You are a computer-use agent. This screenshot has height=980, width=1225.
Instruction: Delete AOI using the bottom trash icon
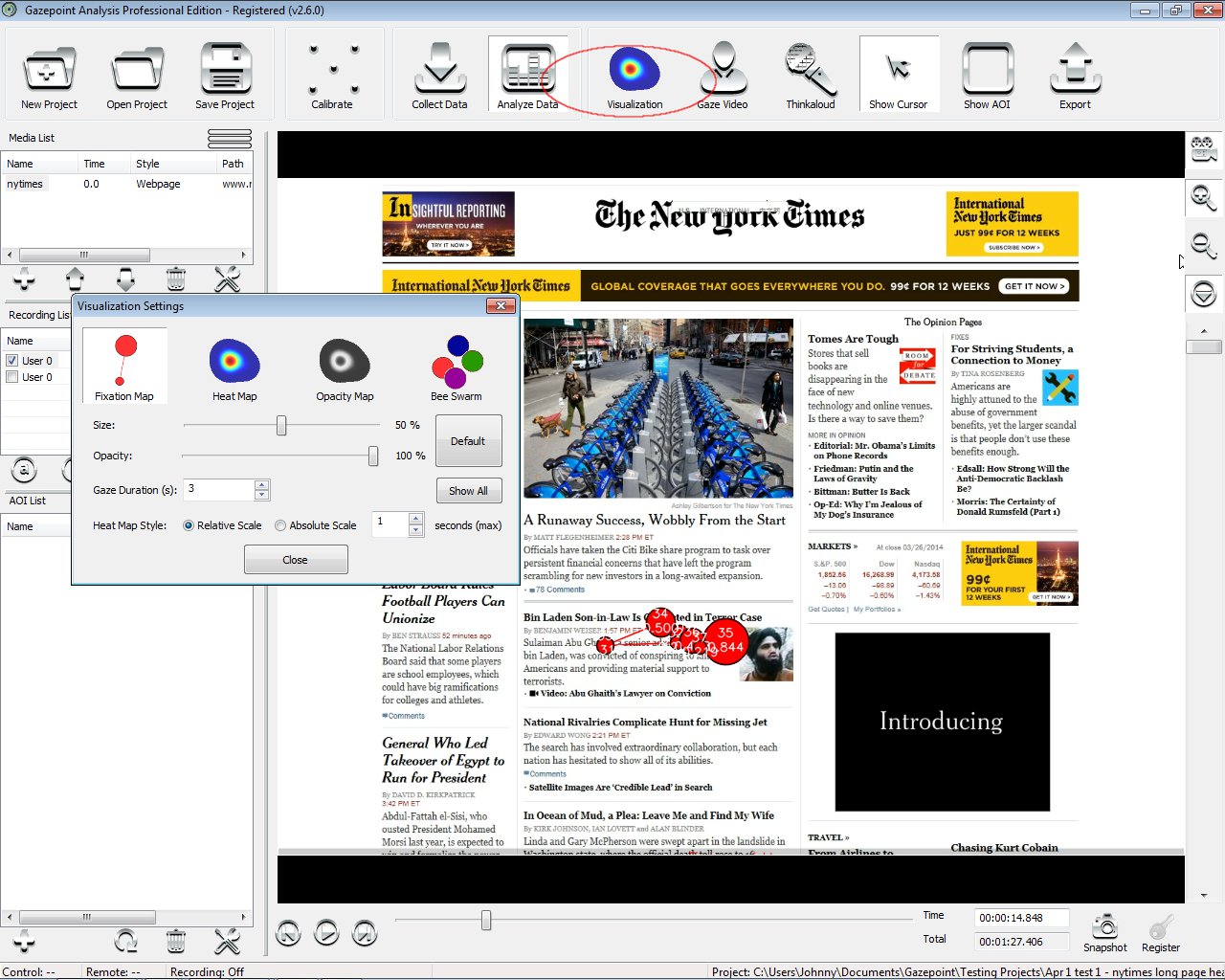176,942
